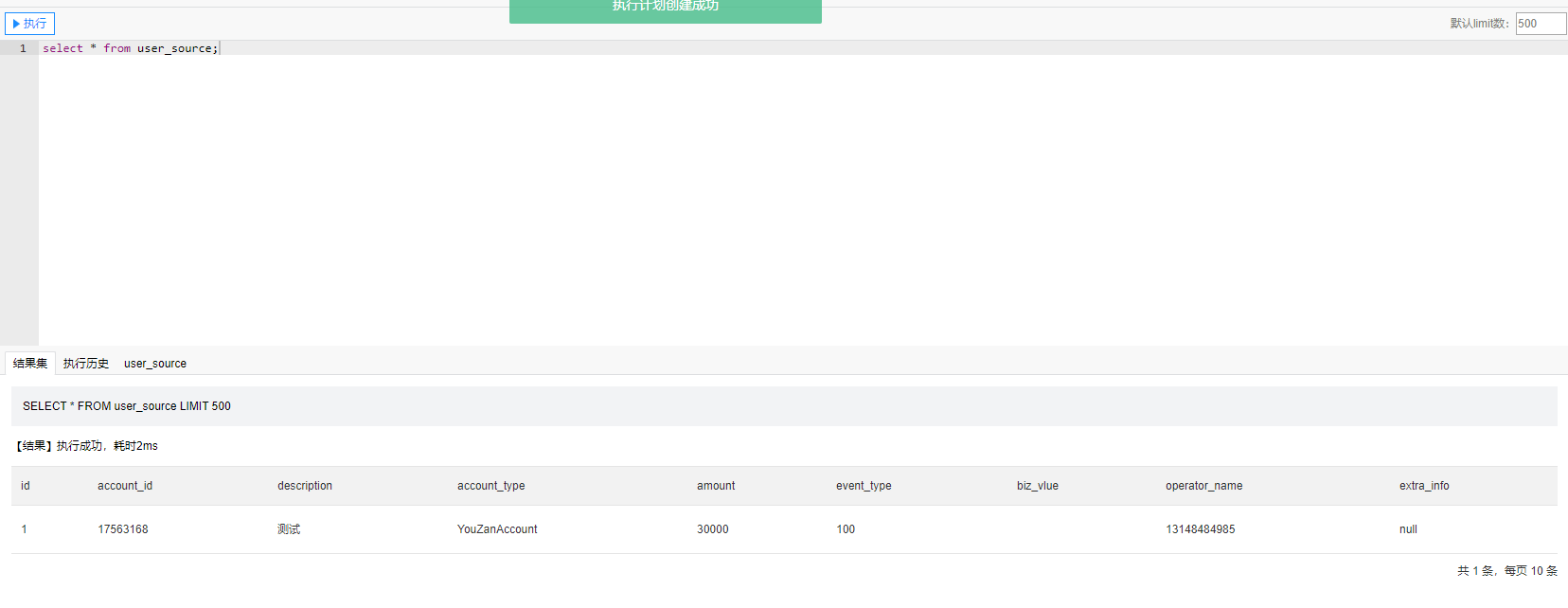
Task: Click the 'SELECT * FROM user_source LIMIT 500' statement
Action: click(127, 406)
